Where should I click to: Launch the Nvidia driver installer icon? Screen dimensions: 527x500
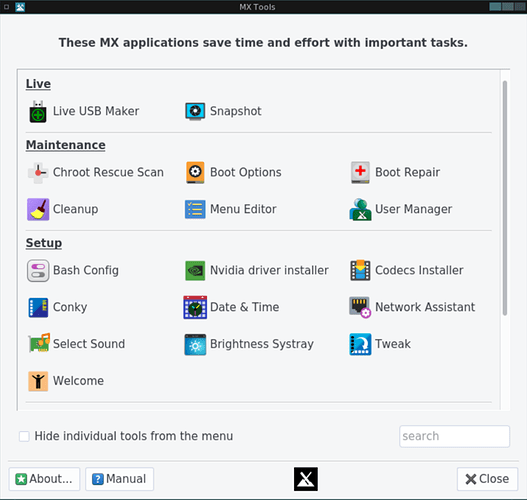coord(195,270)
